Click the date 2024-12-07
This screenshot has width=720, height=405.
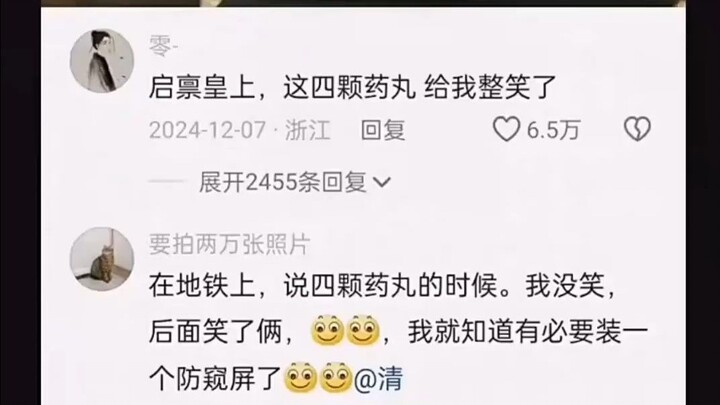(208, 130)
